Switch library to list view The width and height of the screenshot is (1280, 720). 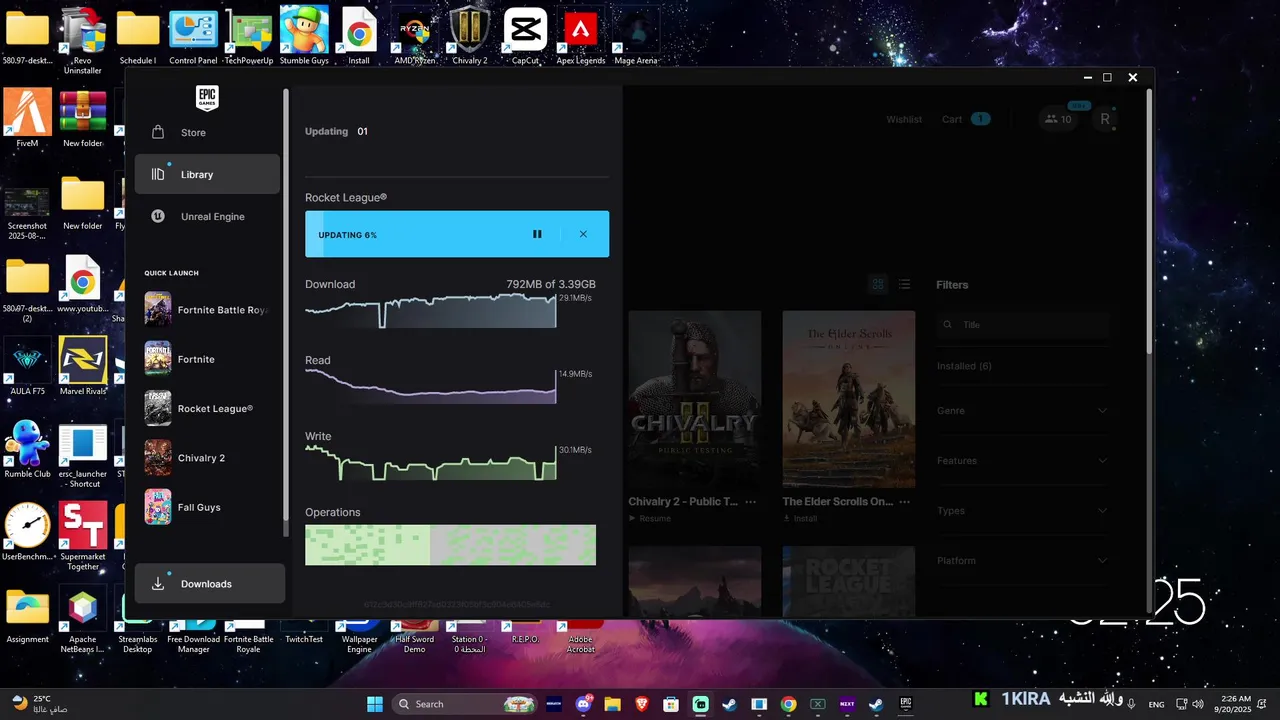point(904,284)
